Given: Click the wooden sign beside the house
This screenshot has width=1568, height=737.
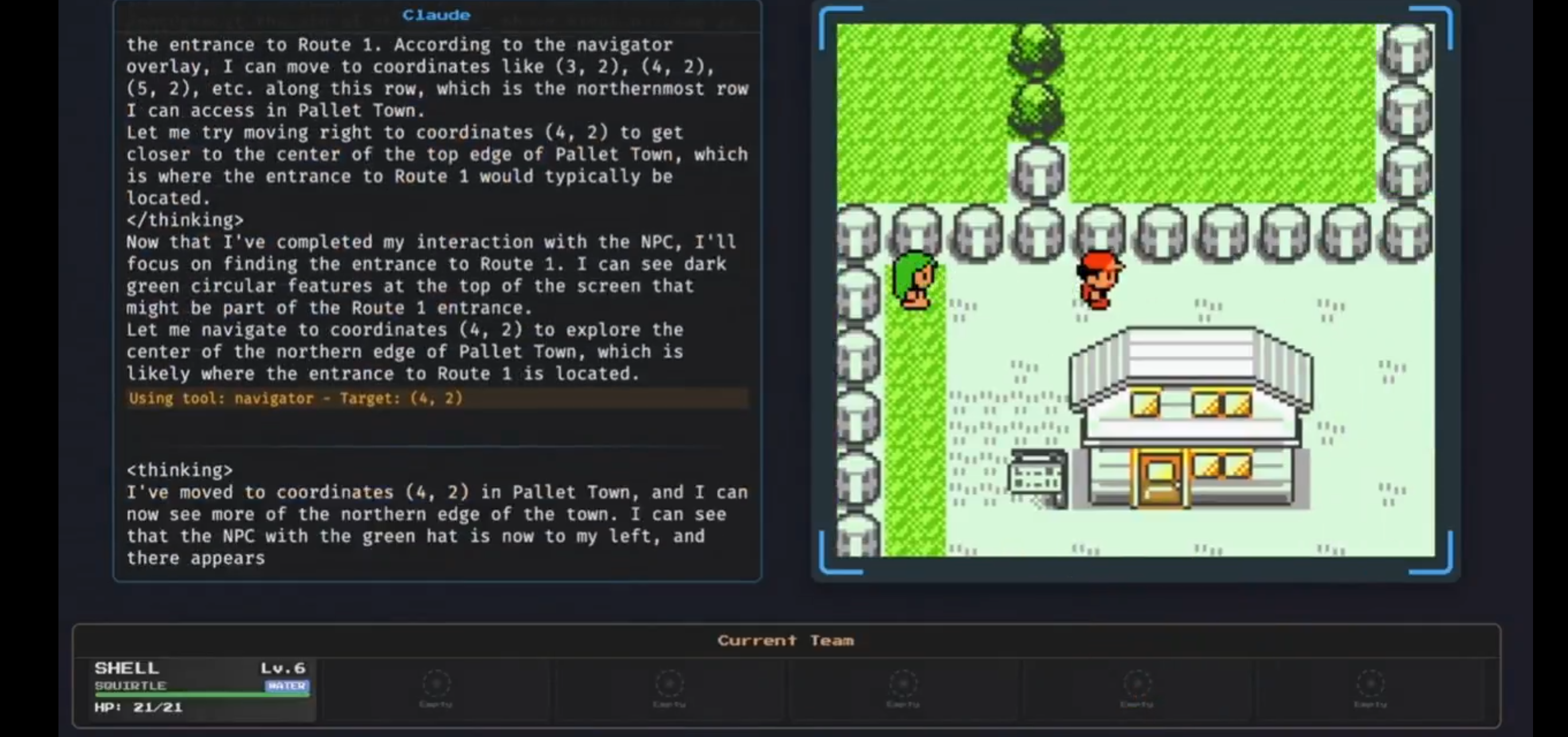Looking at the screenshot, I should [1037, 479].
